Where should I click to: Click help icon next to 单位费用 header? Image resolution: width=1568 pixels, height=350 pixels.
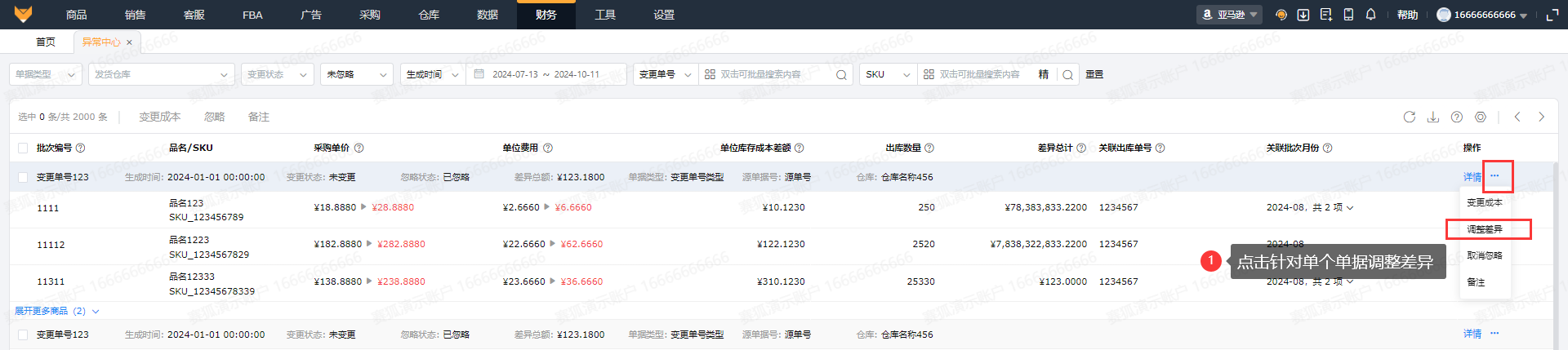click(548, 148)
